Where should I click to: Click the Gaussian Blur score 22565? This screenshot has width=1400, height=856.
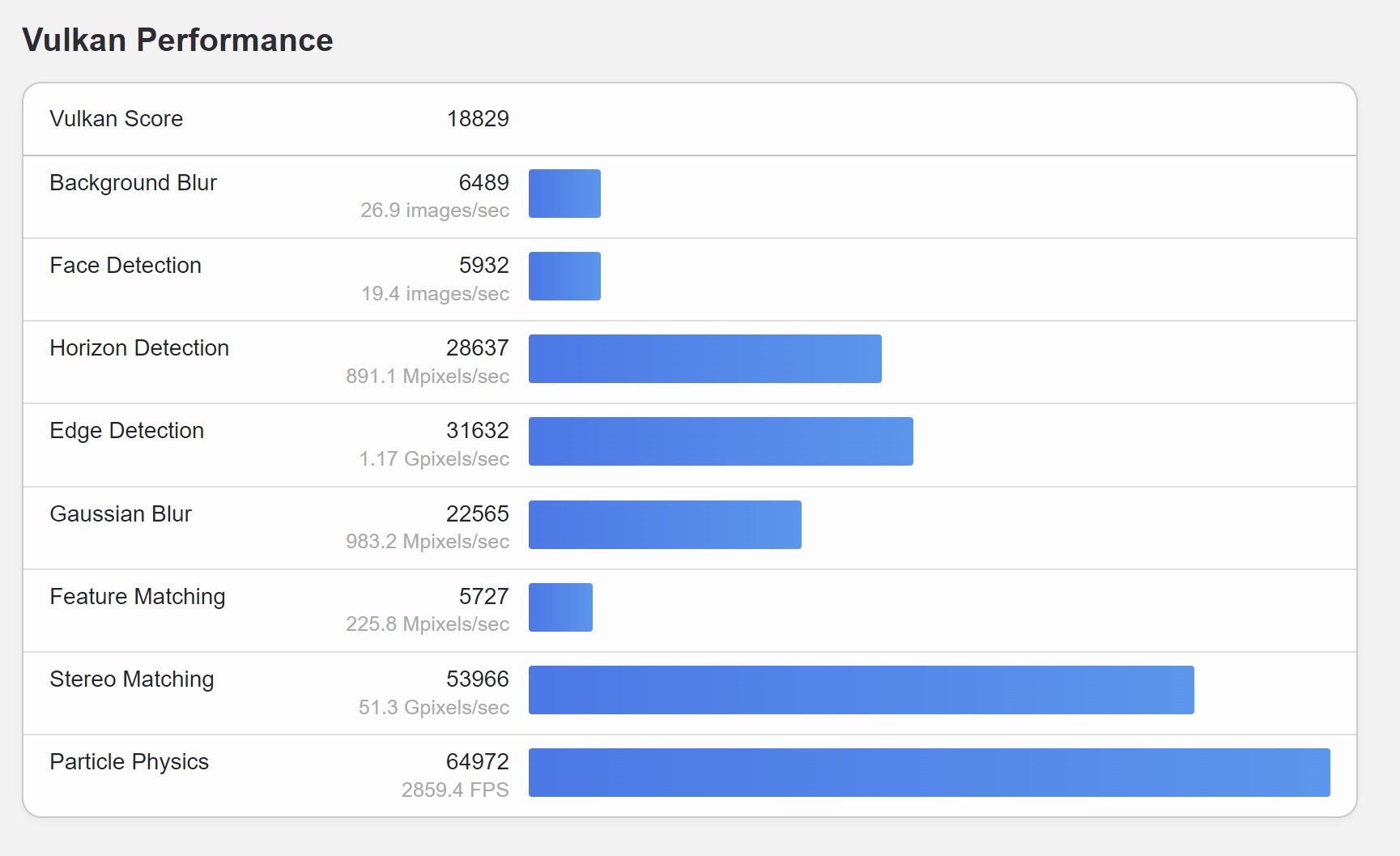[x=478, y=514]
